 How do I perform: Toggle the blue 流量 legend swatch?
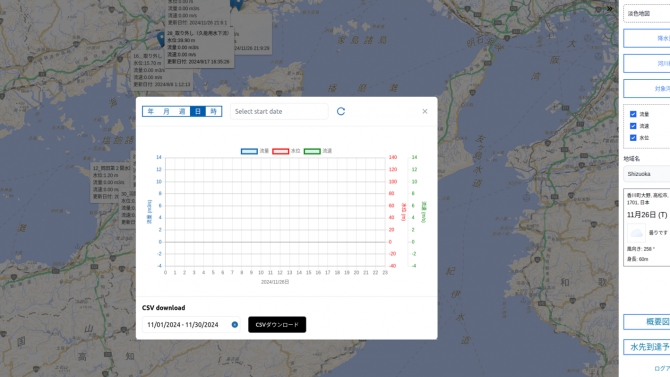[249, 151]
